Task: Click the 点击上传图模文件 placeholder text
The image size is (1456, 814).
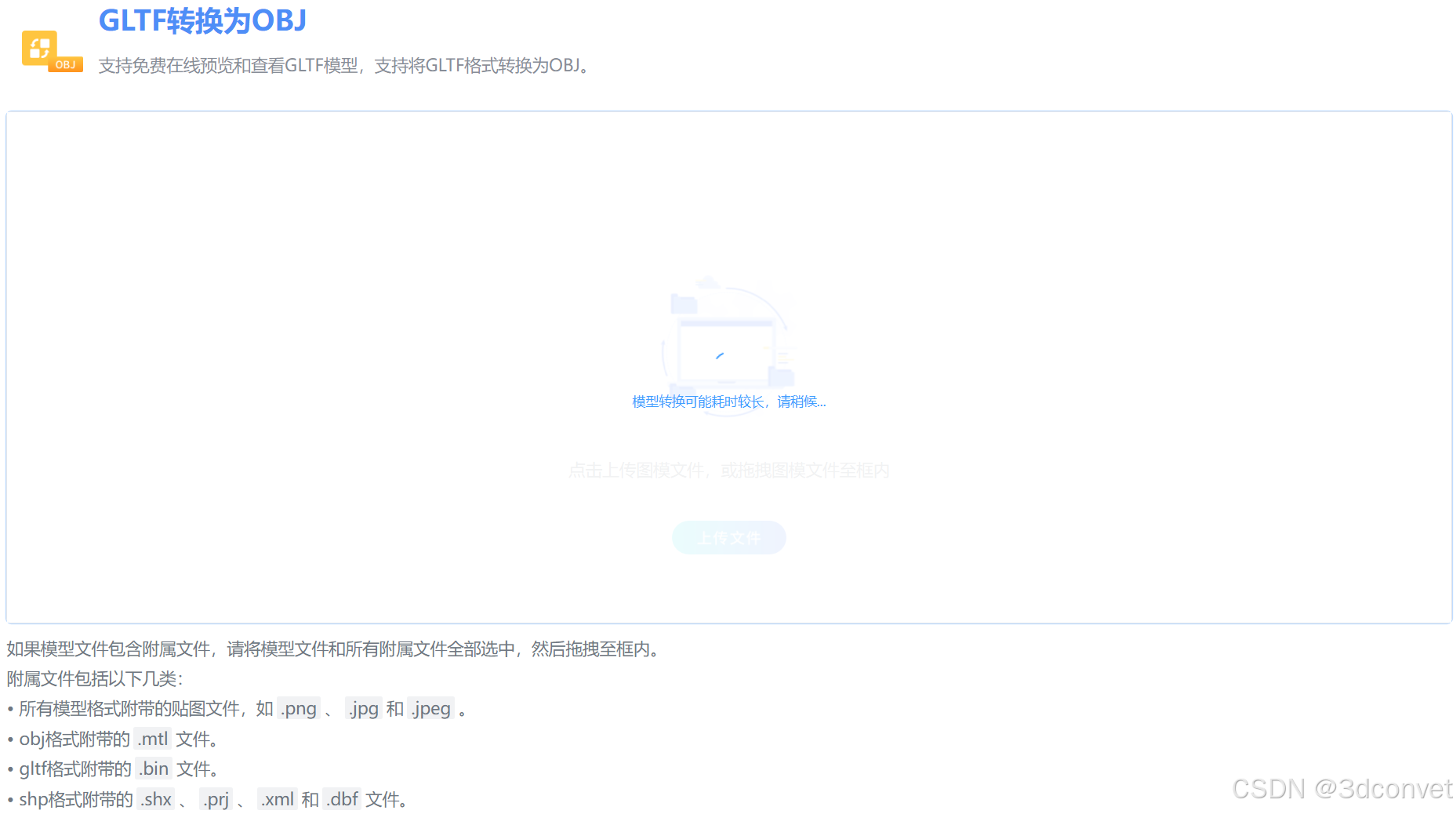Action: point(728,470)
